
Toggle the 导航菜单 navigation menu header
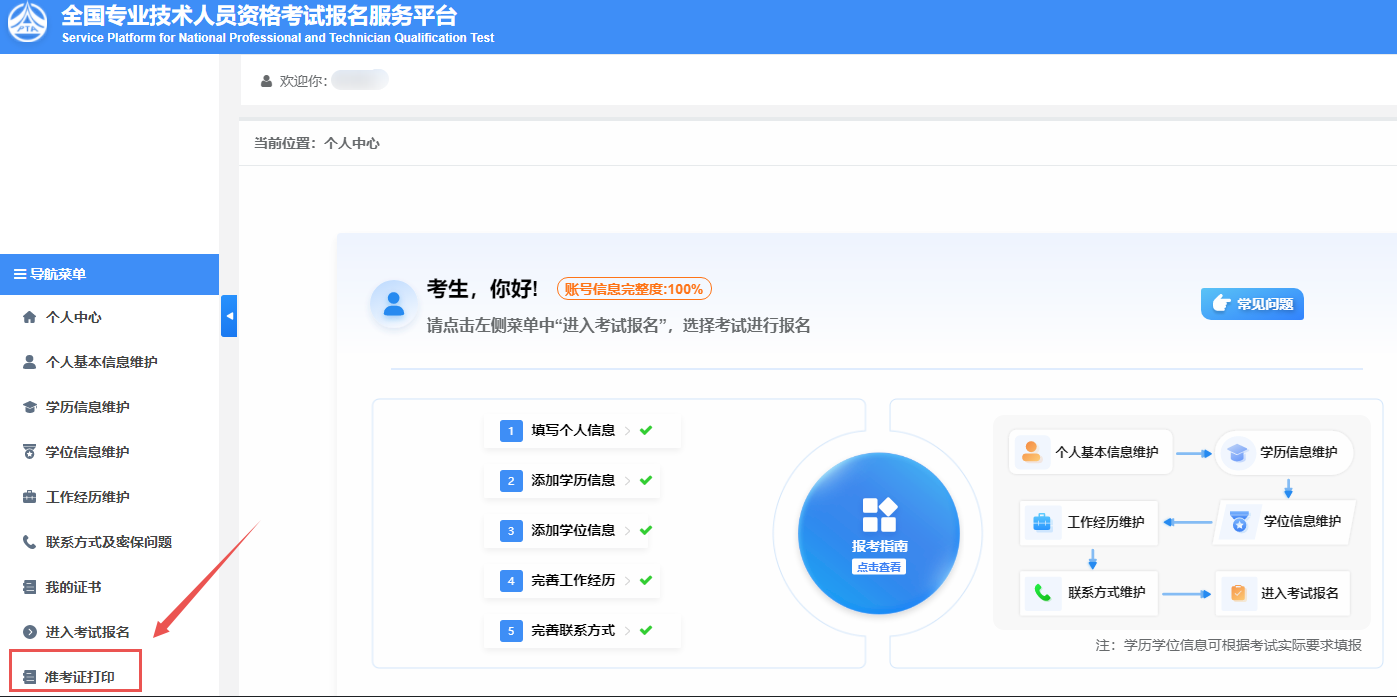[x=109, y=274]
